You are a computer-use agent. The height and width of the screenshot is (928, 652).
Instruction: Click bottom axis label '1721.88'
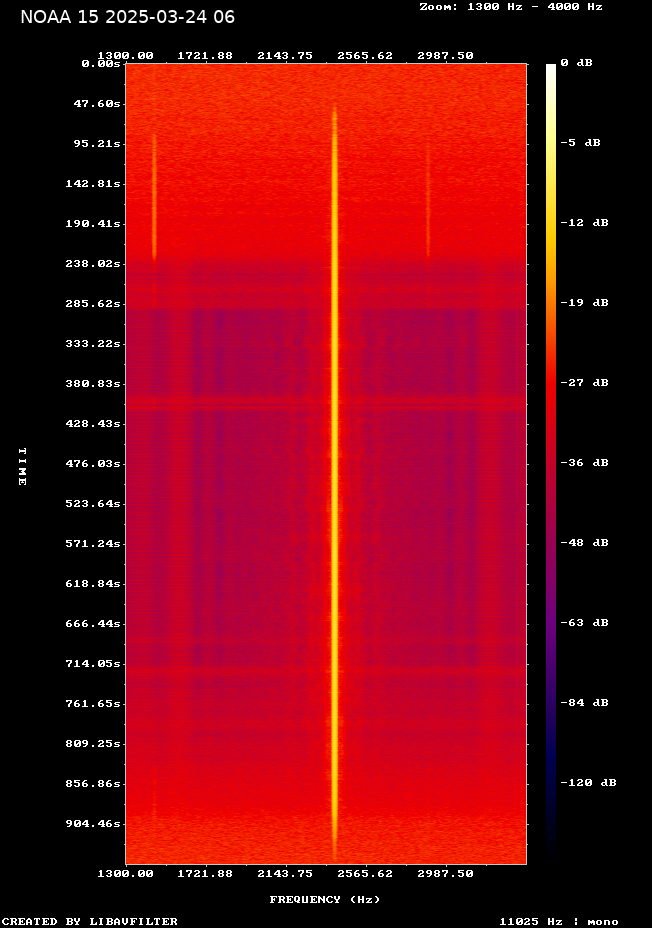[x=205, y=874]
